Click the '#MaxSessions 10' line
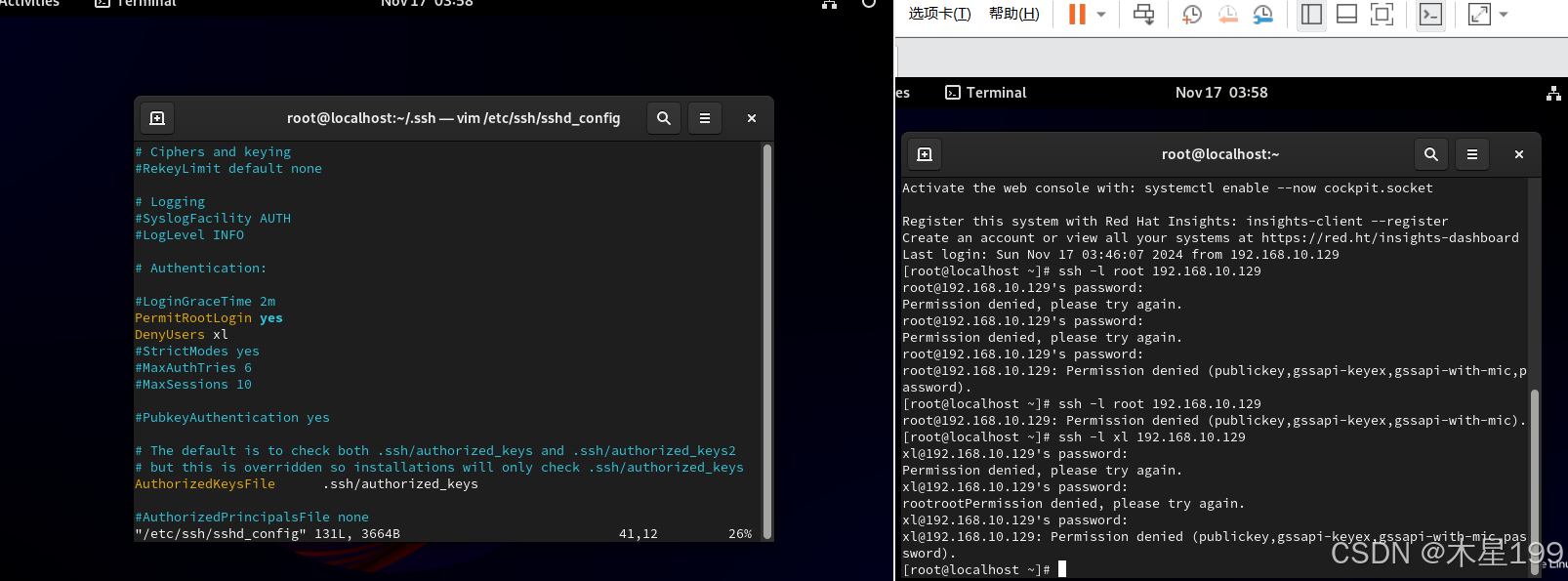The height and width of the screenshot is (581, 1568). point(193,385)
